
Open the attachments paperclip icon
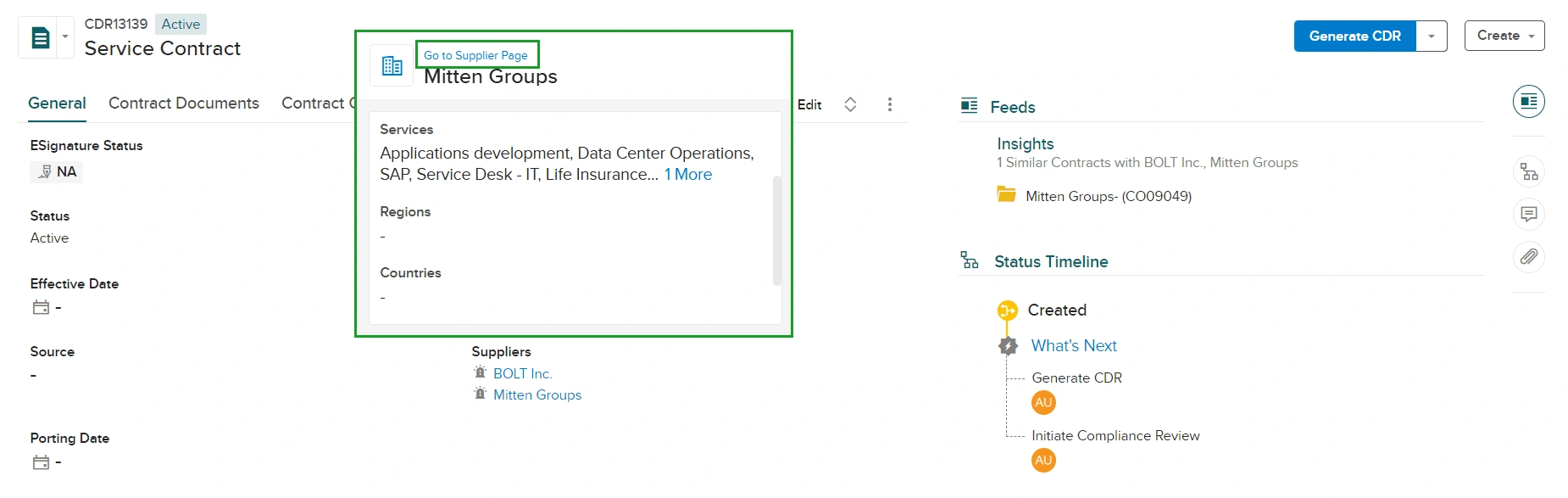[x=1528, y=256]
